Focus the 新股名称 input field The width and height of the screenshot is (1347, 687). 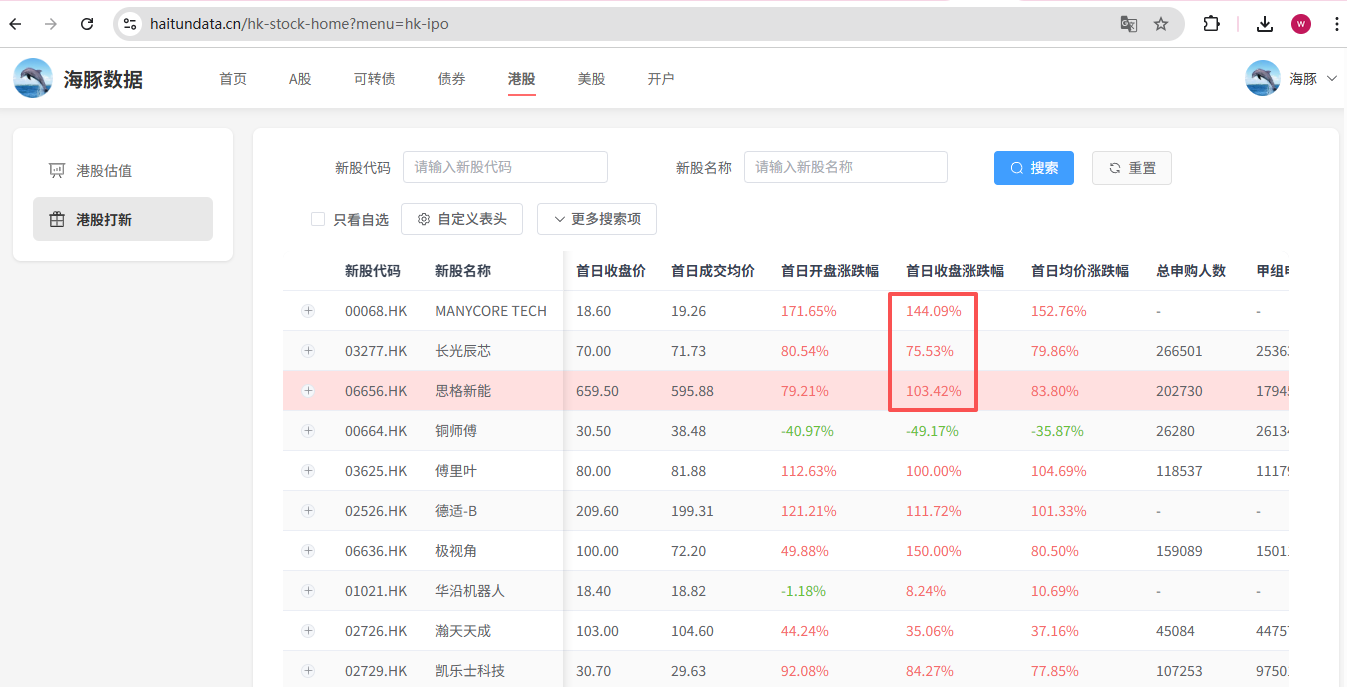(846, 167)
